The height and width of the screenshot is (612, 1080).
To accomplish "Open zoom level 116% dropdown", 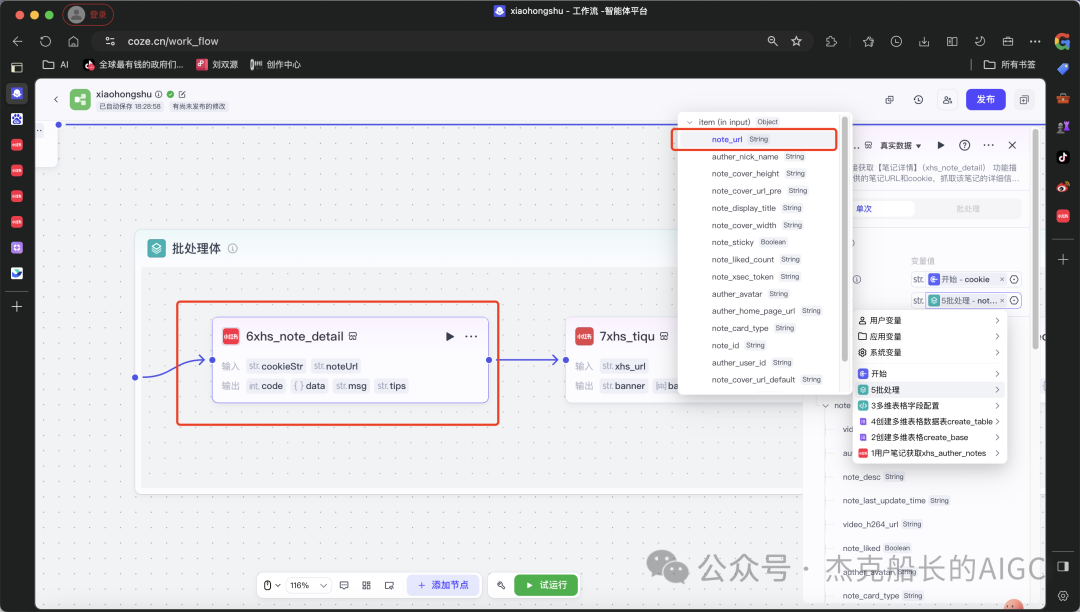I will point(308,585).
